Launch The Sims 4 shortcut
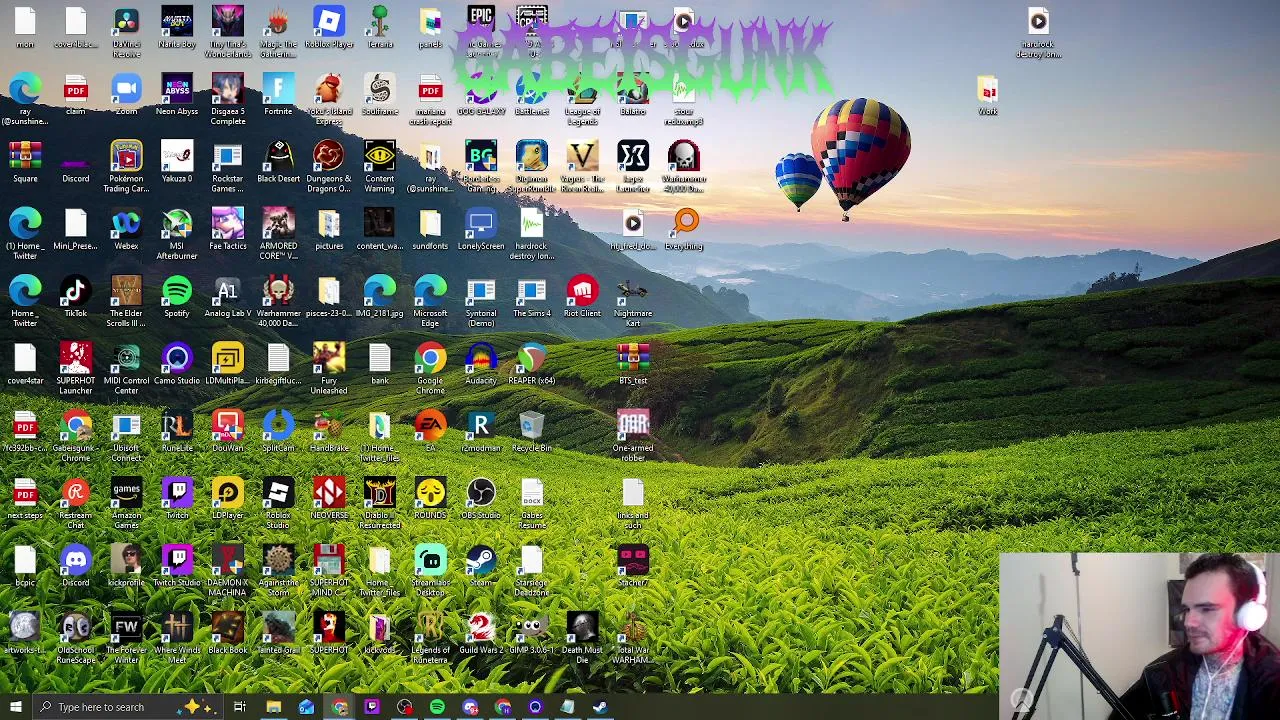Image resolution: width=1280 pixels, height=720 pixels. [532, 296]
